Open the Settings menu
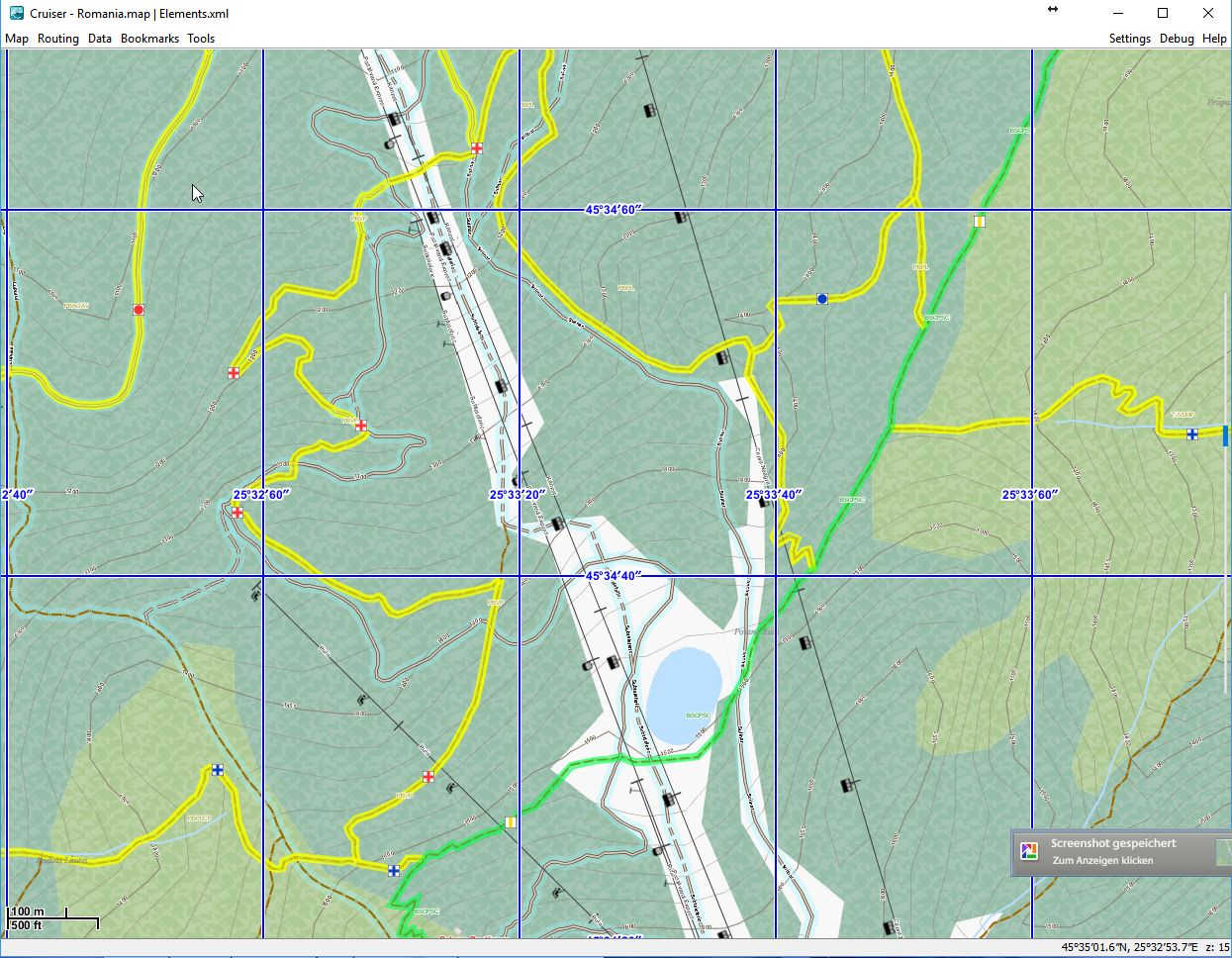Image resolution: width=1232 pixels, height=958 pixels. pos(1129,39)
